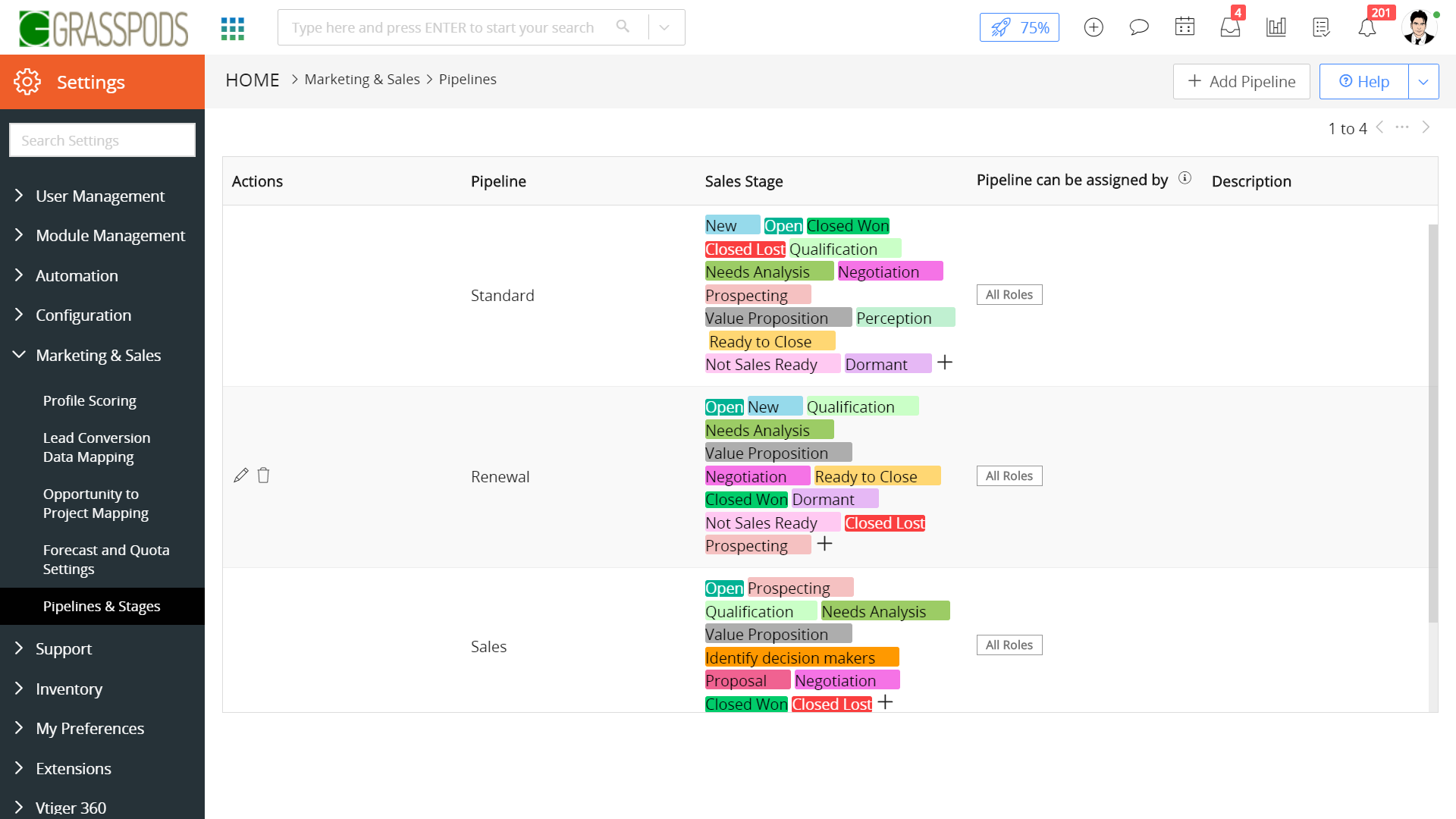The width and height of the screenshot is (1456, 819).
Task: Click pencil edit icon for Renewal pipeline
Action: 241,475
